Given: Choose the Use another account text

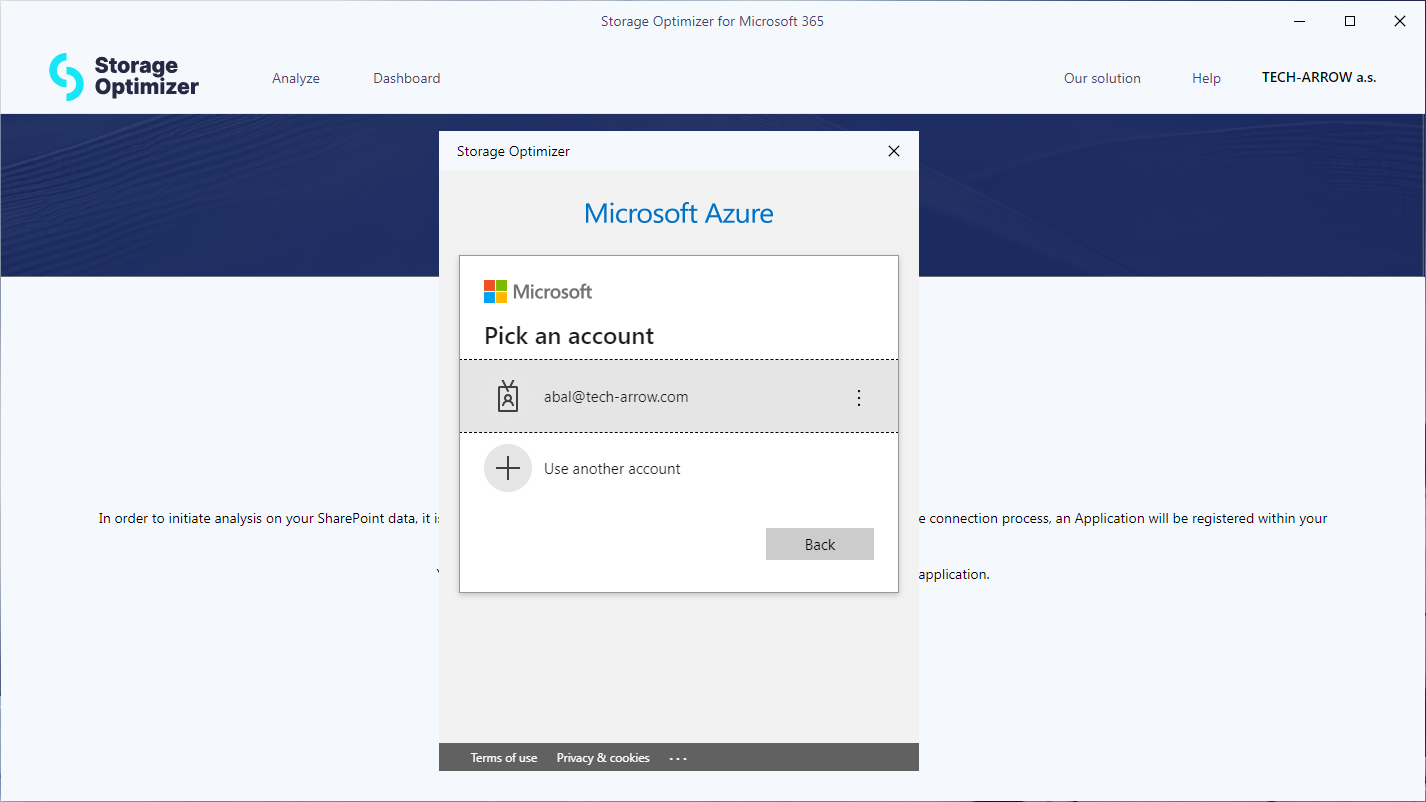Looking at the screenshot, I should [x=612, y=469].
